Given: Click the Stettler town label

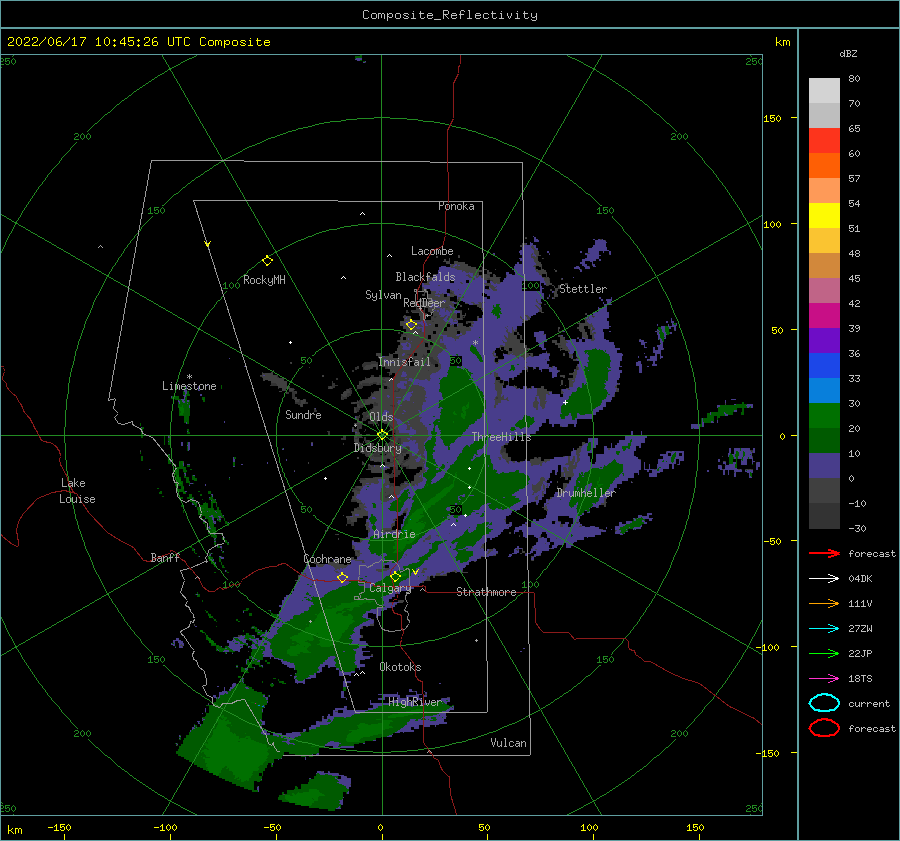Looking at the screenshot, I should [x=583, y=289].
